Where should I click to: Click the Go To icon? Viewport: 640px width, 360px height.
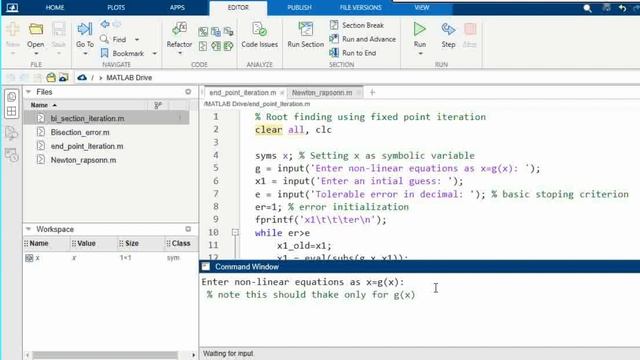tap(84, 29)
